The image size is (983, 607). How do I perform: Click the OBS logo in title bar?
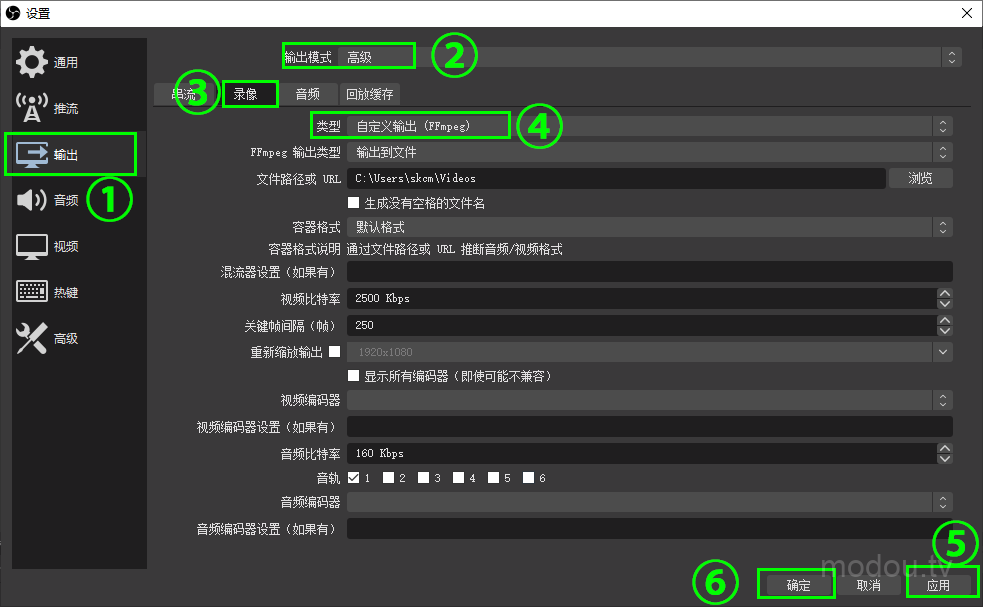coord(14,13)
